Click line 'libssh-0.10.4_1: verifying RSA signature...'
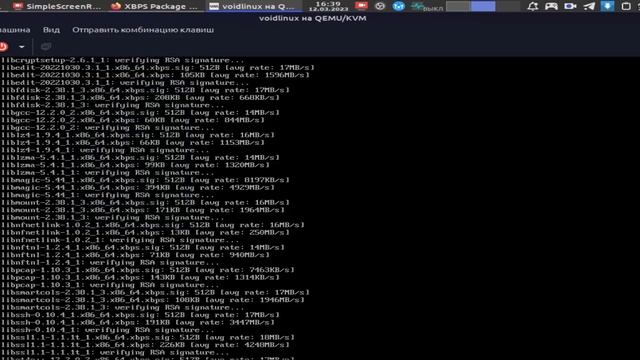 108,330
